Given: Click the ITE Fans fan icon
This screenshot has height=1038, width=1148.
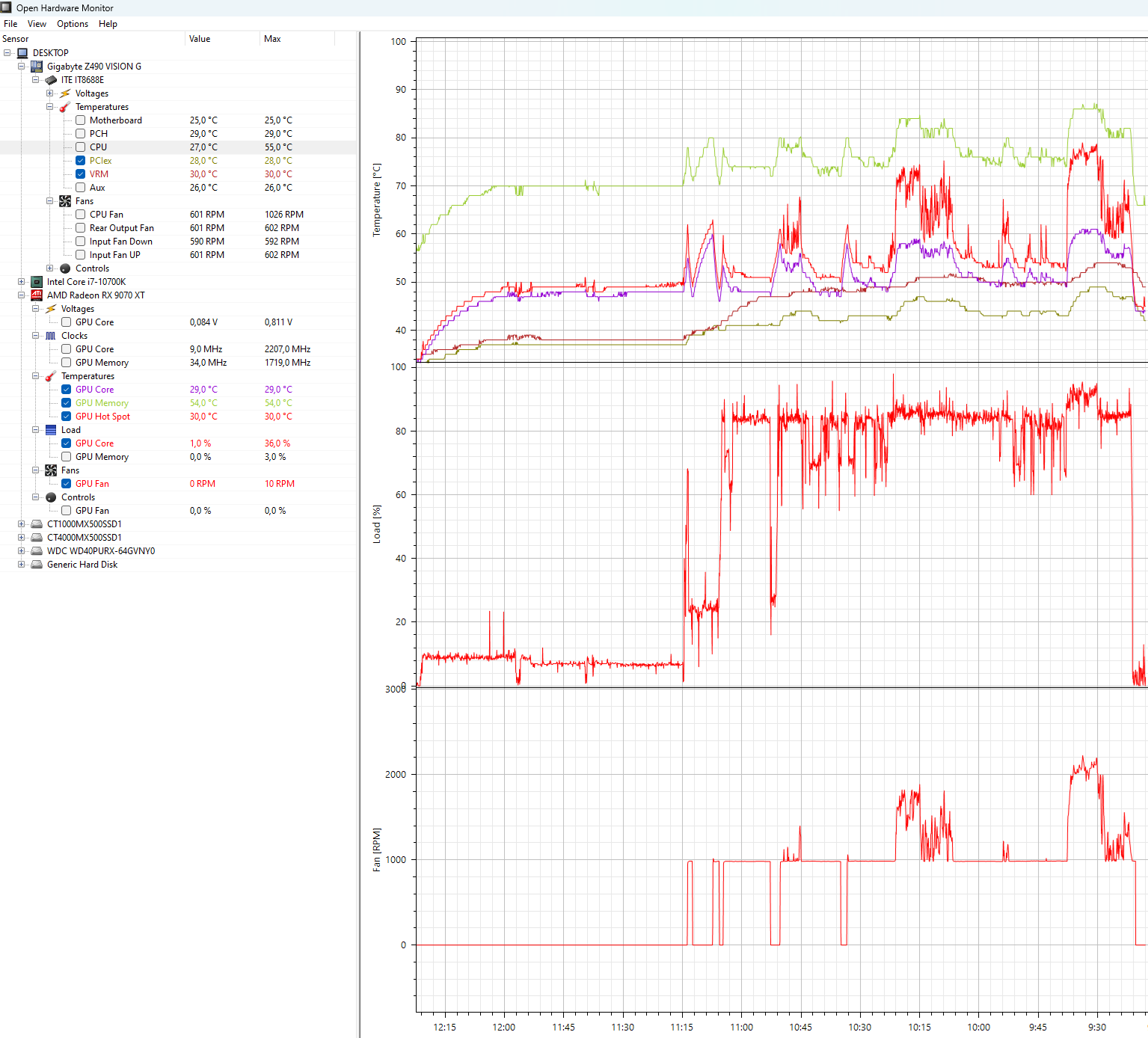Looking at the screenshot, I should (65, 201).
